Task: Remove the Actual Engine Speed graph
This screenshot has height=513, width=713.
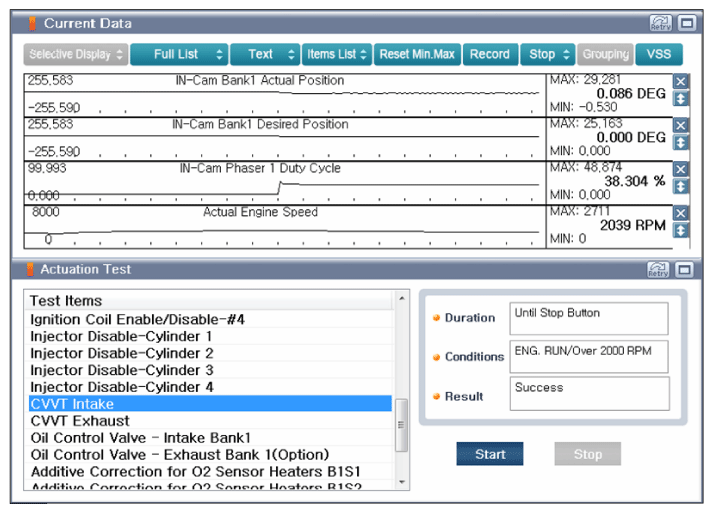Action: [681, 214]
